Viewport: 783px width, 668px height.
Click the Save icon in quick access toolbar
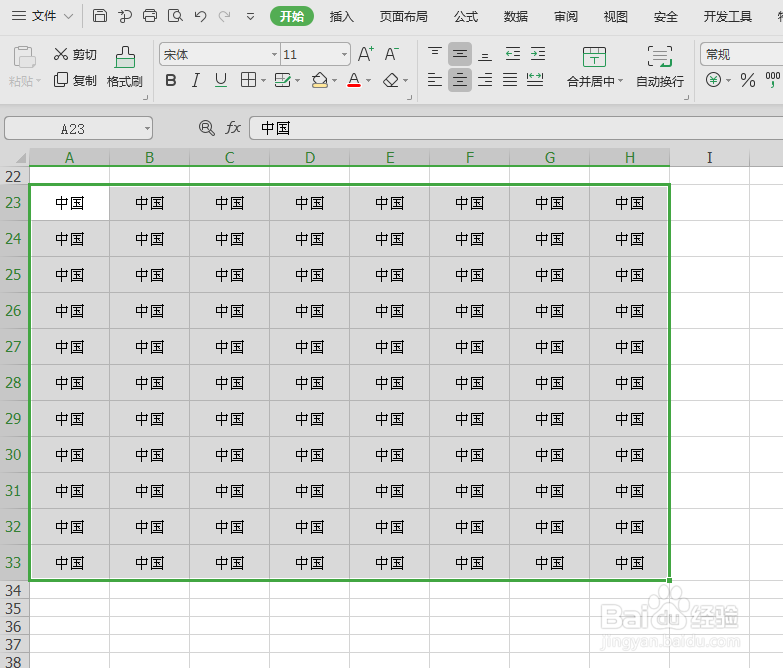100,16
